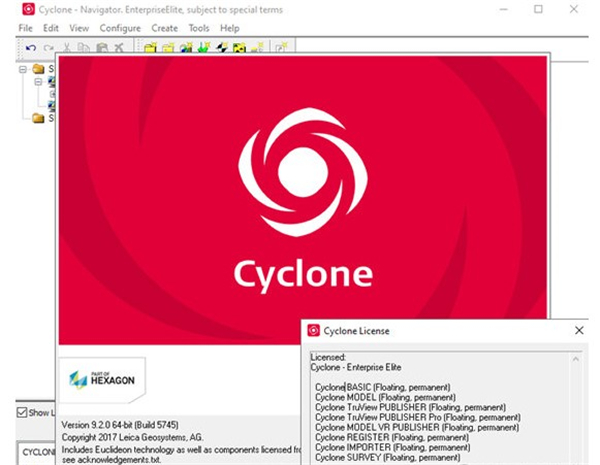Screen dimensions: 600x465
Task: Open the Configure menu
Action: (x=120, y=28)
